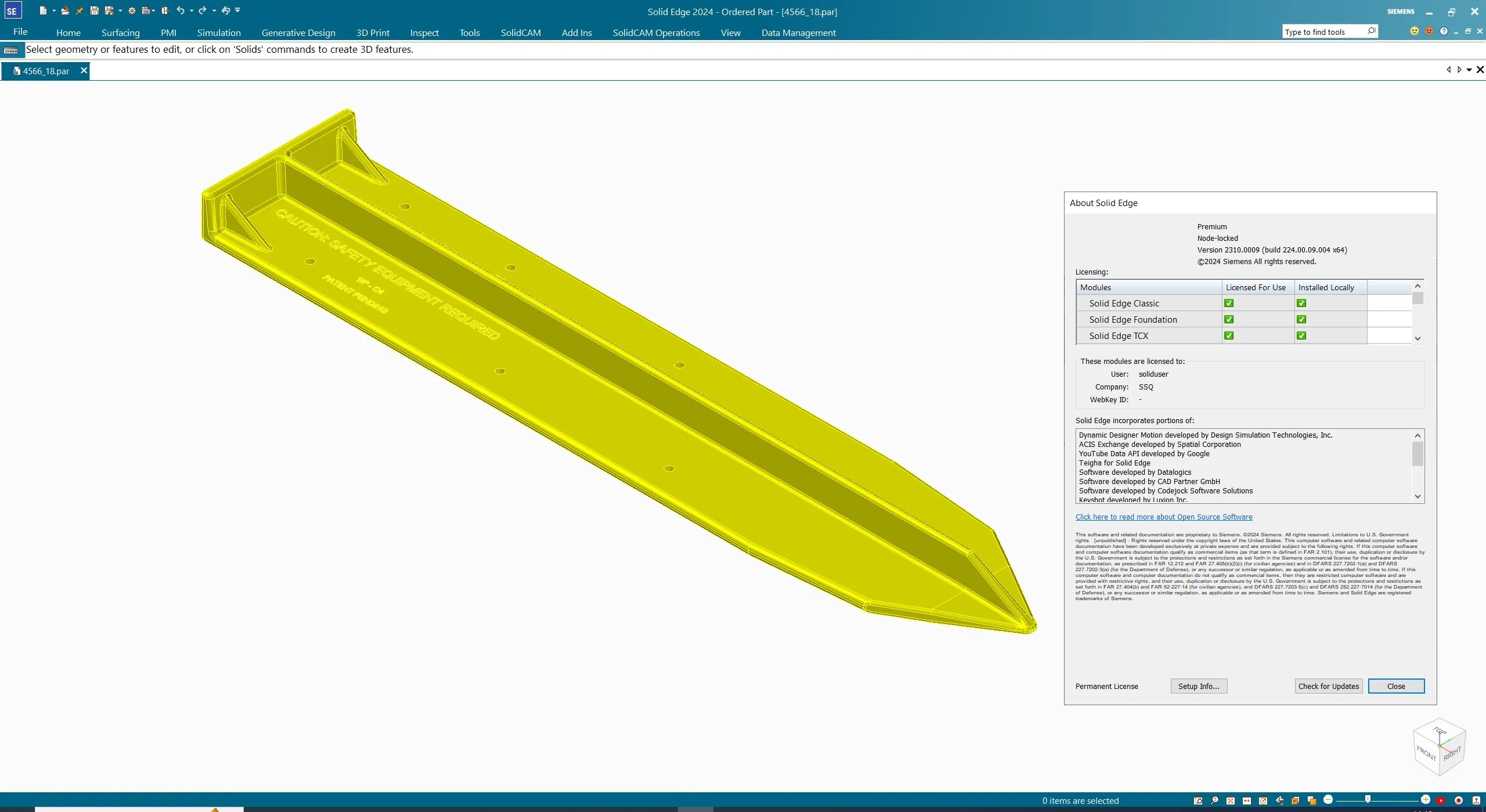The height and width of the screenshot is (812, 1486).
Task: Click the close-and-return door icon
Action: 165,10
